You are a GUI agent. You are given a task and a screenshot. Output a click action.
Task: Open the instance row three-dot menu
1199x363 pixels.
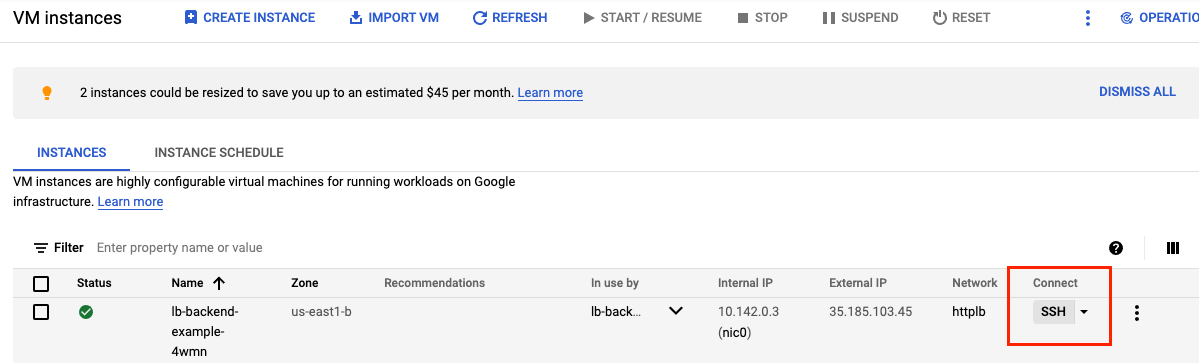coord(1137,312)
